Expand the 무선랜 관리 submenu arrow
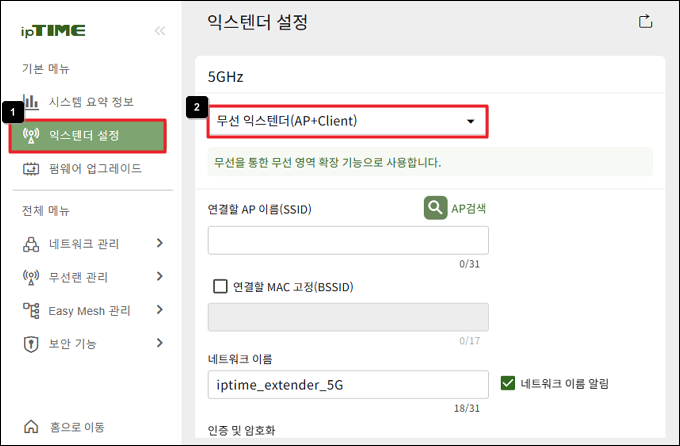Screen dimensions: 680x446 (160, 276)
